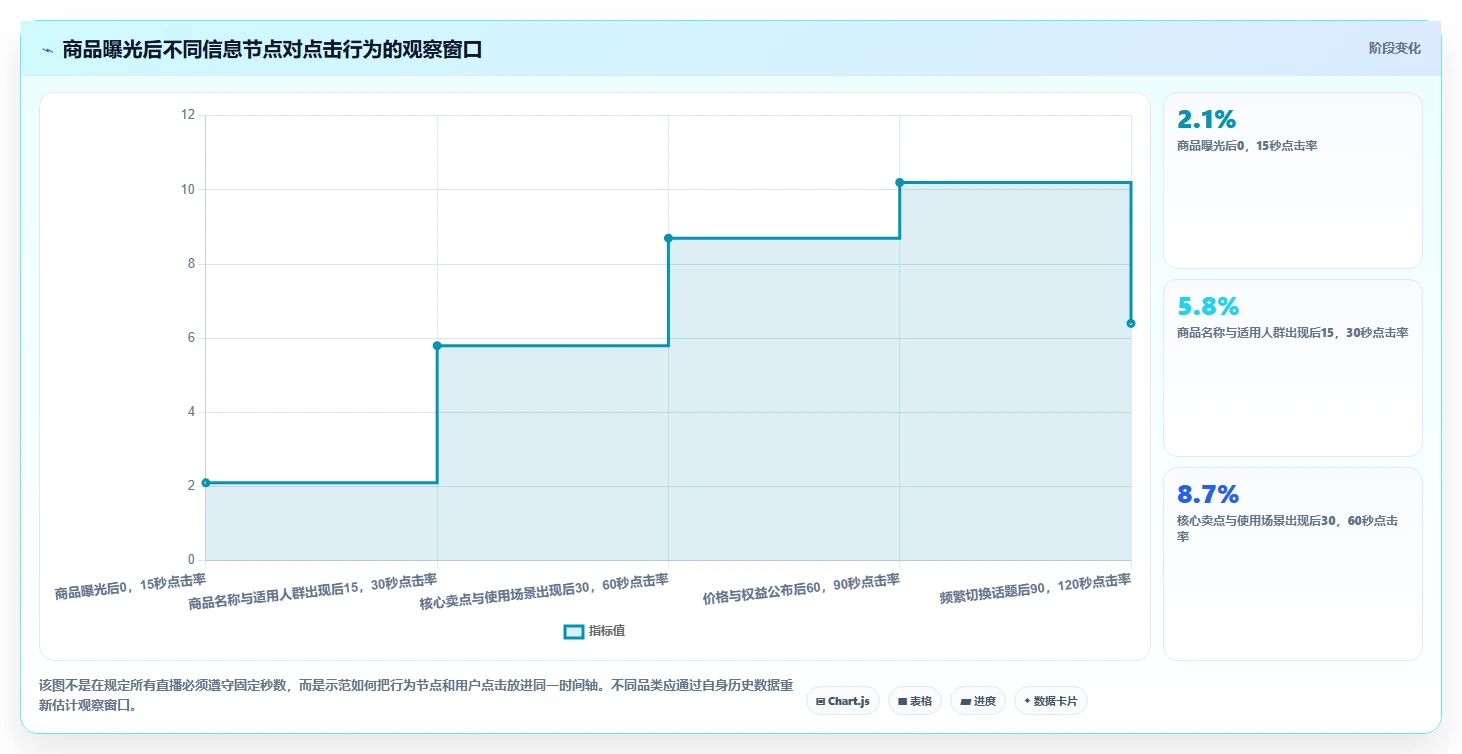Image resolution: width=1462 pixels, height=754 pixels.
Task: Click x-axis label 商品曝光后0，15秒点击率
Action: pos(130,586)
